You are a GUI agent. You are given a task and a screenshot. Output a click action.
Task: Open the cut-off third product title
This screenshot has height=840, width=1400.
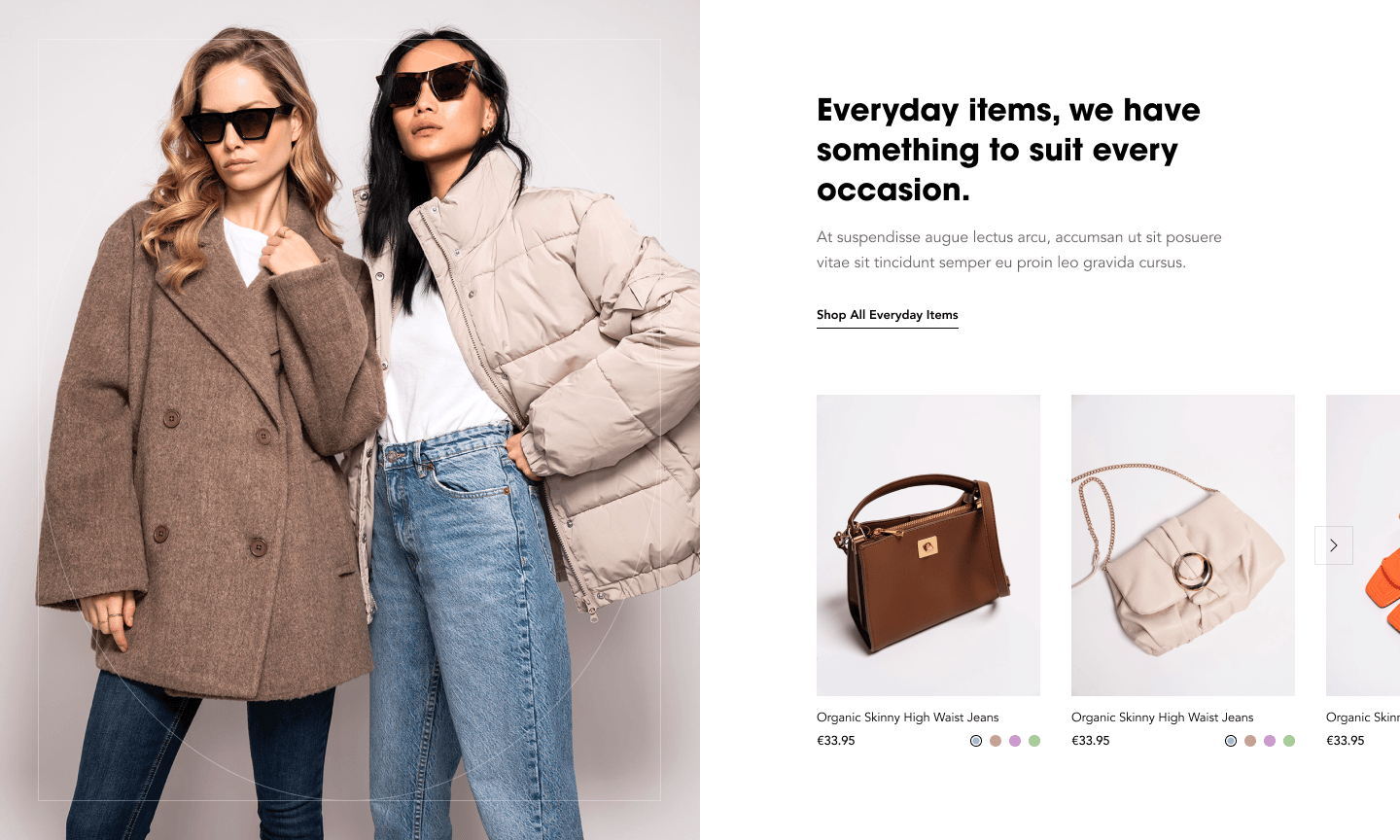click(1363, 717)
